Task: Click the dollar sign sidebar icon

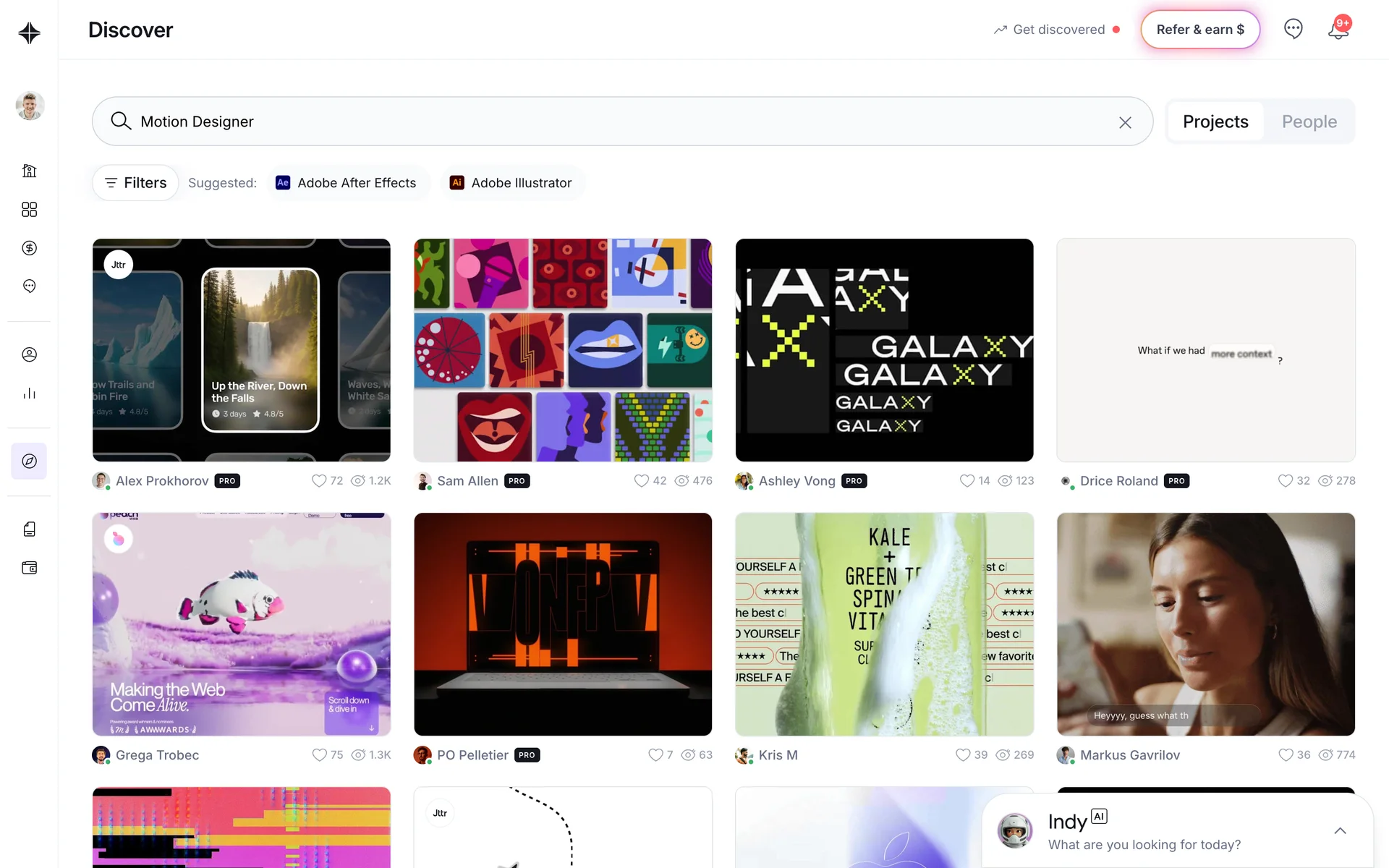Action: (29, 248)
